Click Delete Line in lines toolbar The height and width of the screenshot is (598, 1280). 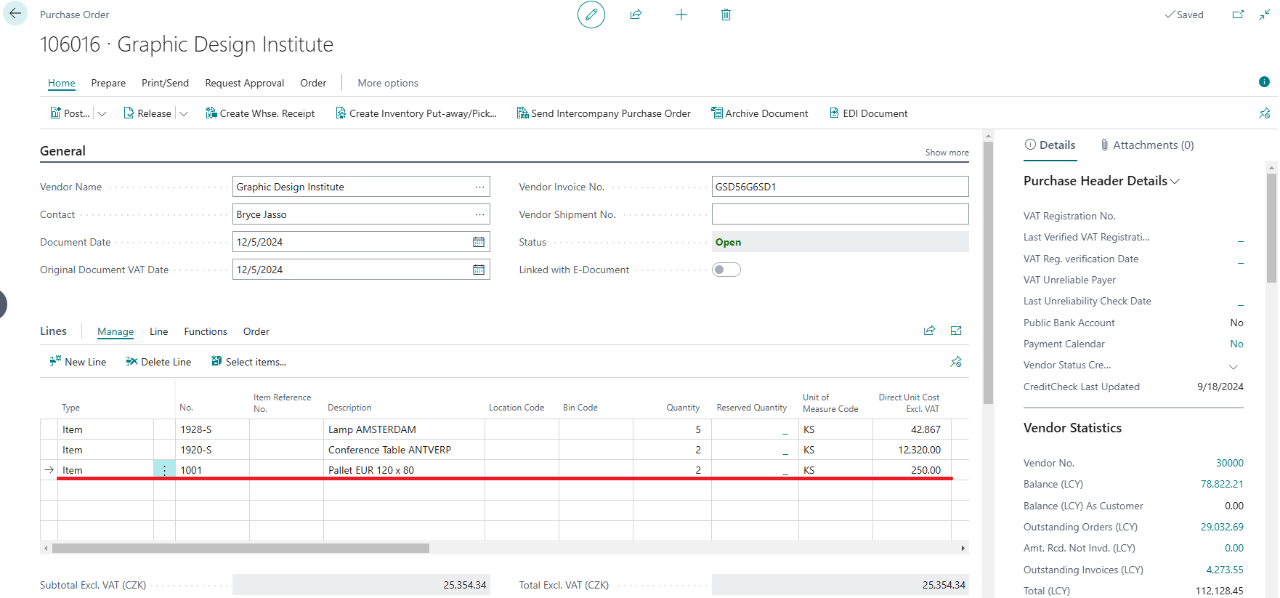tap(158, 362)
